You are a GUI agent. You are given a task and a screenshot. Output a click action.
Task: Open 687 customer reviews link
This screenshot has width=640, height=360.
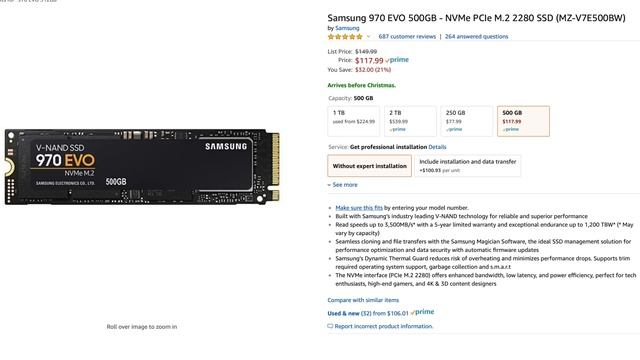pyautogui.click(x=407, y=36)
